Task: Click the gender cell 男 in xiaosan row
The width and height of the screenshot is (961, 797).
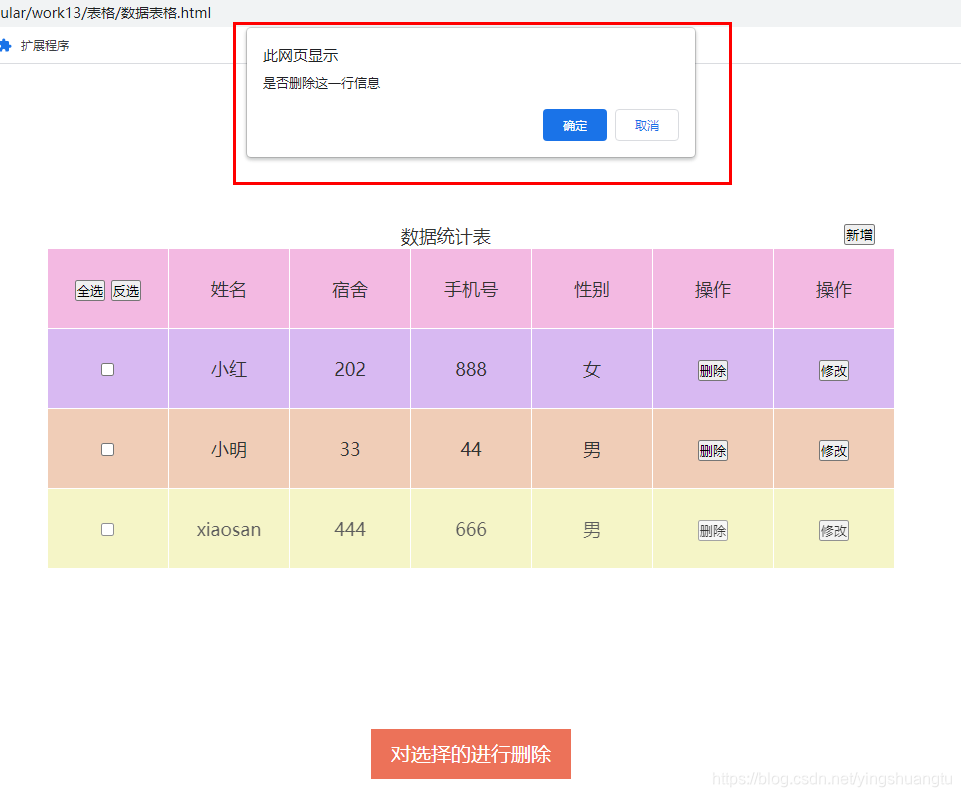Action: click(x=591, y=529)
